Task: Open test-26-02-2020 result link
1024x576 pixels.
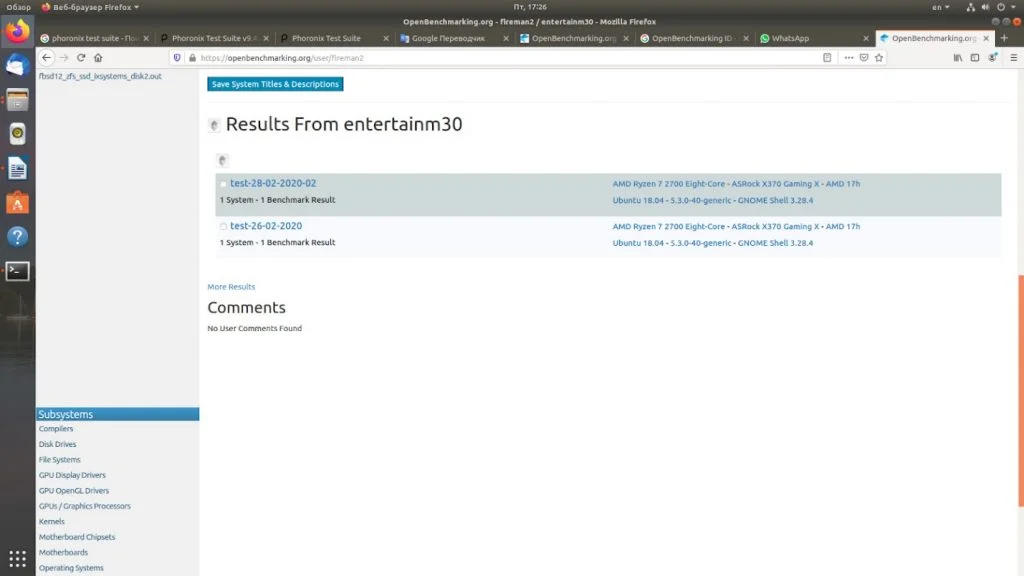Action: tap(266, 226)
